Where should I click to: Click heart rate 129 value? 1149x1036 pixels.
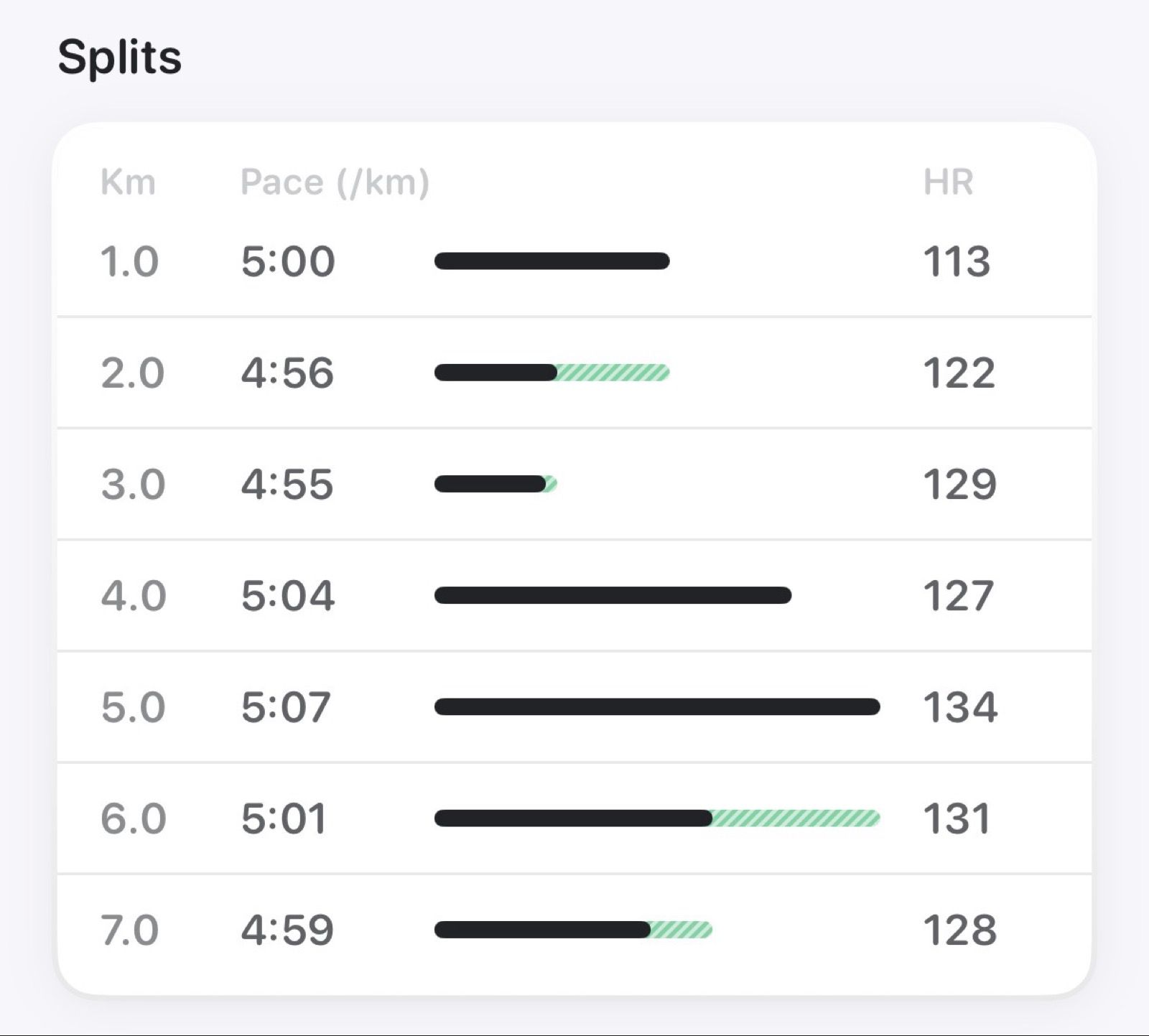pyautogui.click(x=959, y=484)
